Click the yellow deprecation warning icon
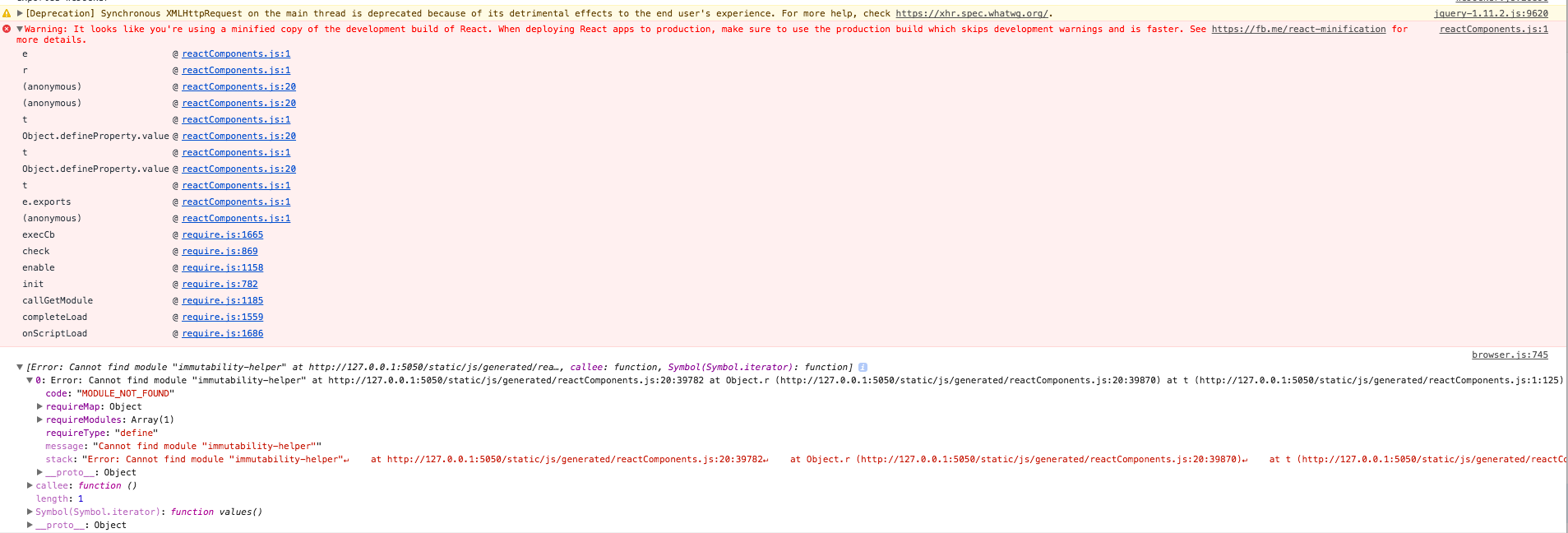The height and width of the screenshot is (533, 1568). point(7,13)
